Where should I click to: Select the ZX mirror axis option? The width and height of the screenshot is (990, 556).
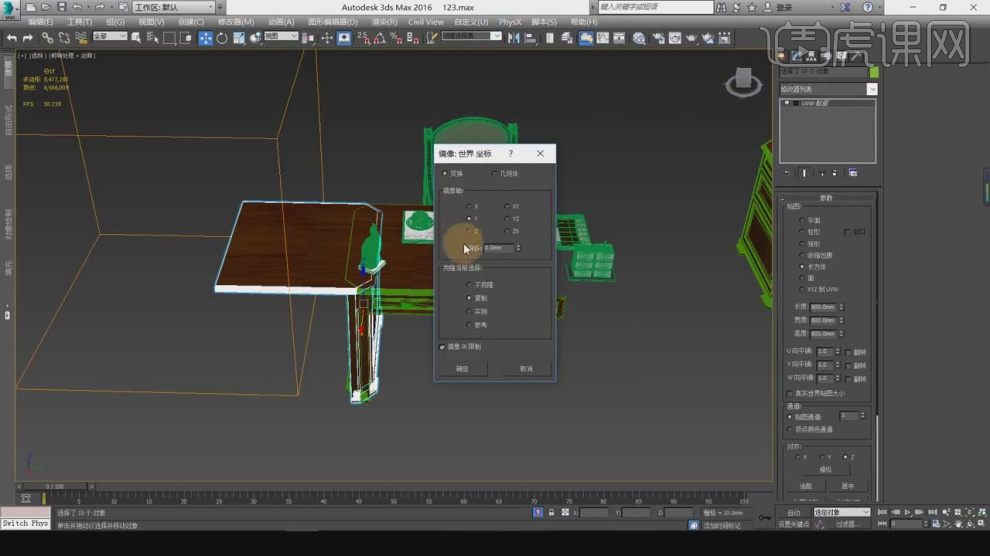(506, 231)
